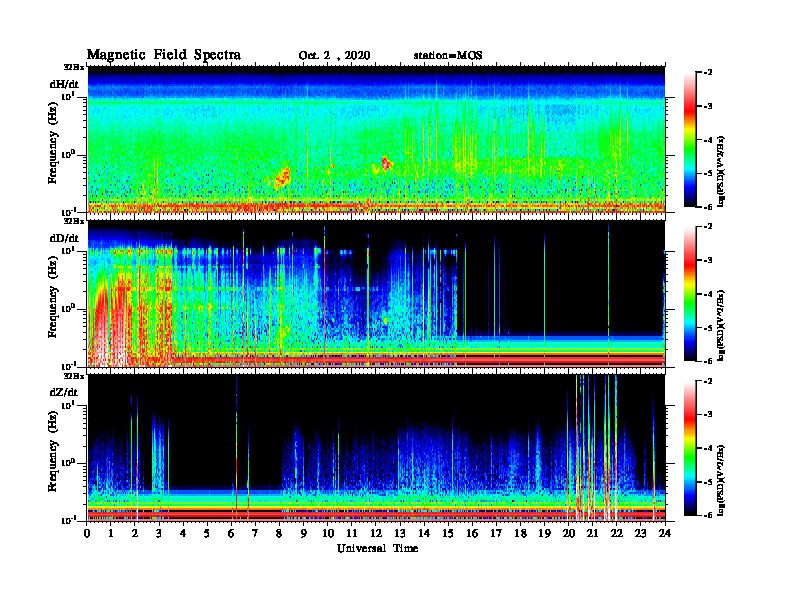
Task: Click the hour 4 tick label
Action: pyautogui.click(x=183, y=533)
